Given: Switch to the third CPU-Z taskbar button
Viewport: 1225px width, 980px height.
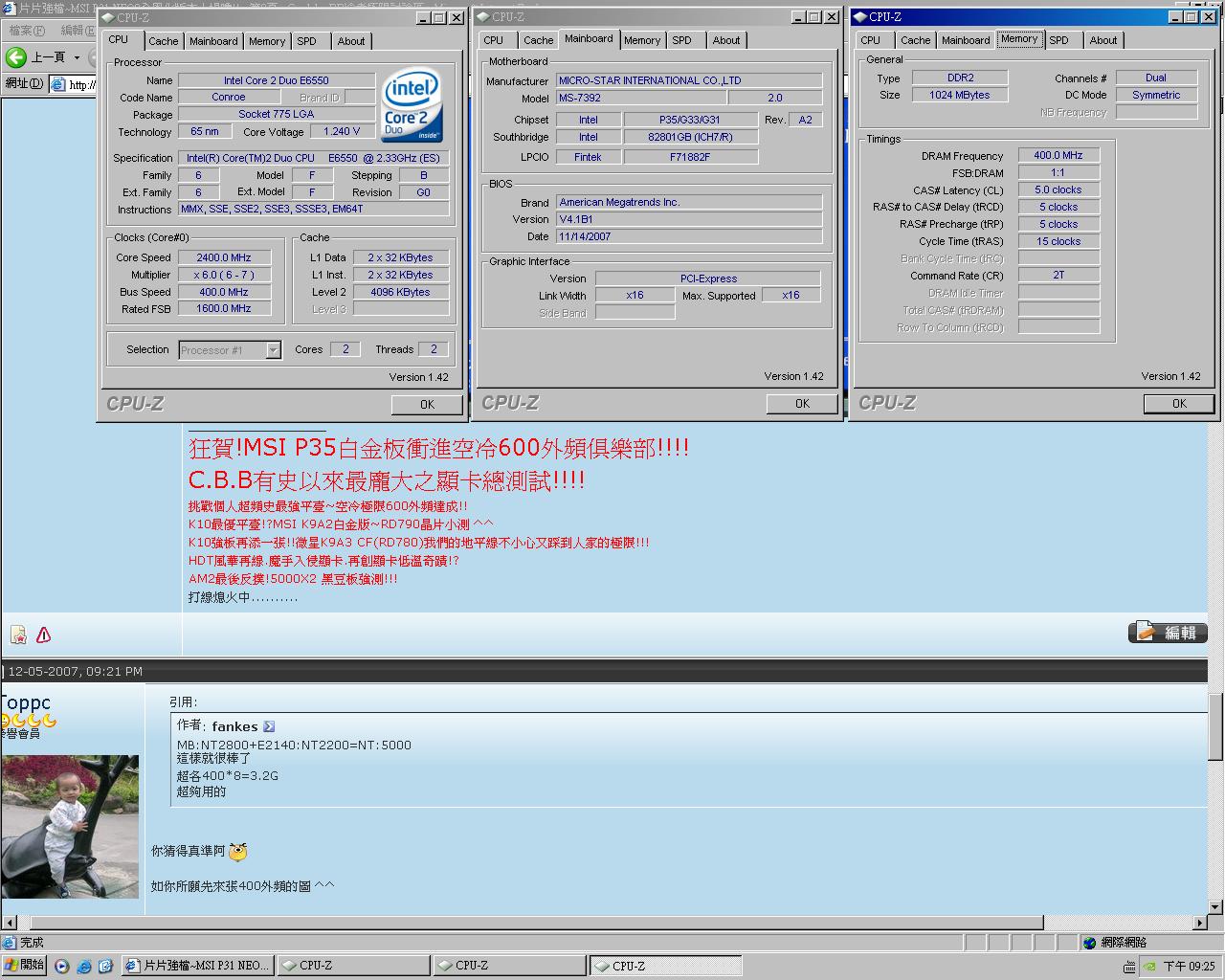Looking at the screenshot, I should [665, 966].
